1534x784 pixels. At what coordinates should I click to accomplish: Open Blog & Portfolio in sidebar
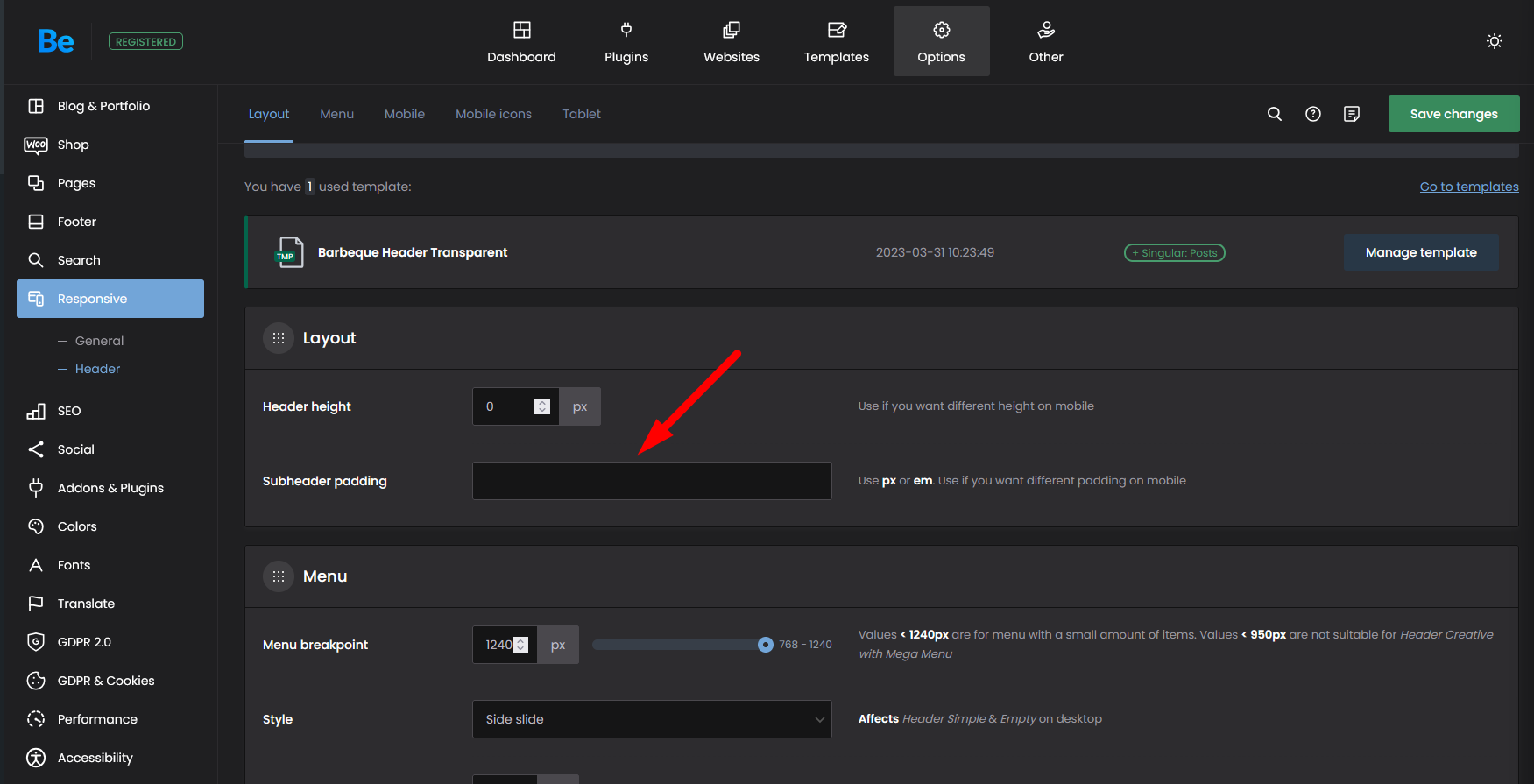pos(110,106)
